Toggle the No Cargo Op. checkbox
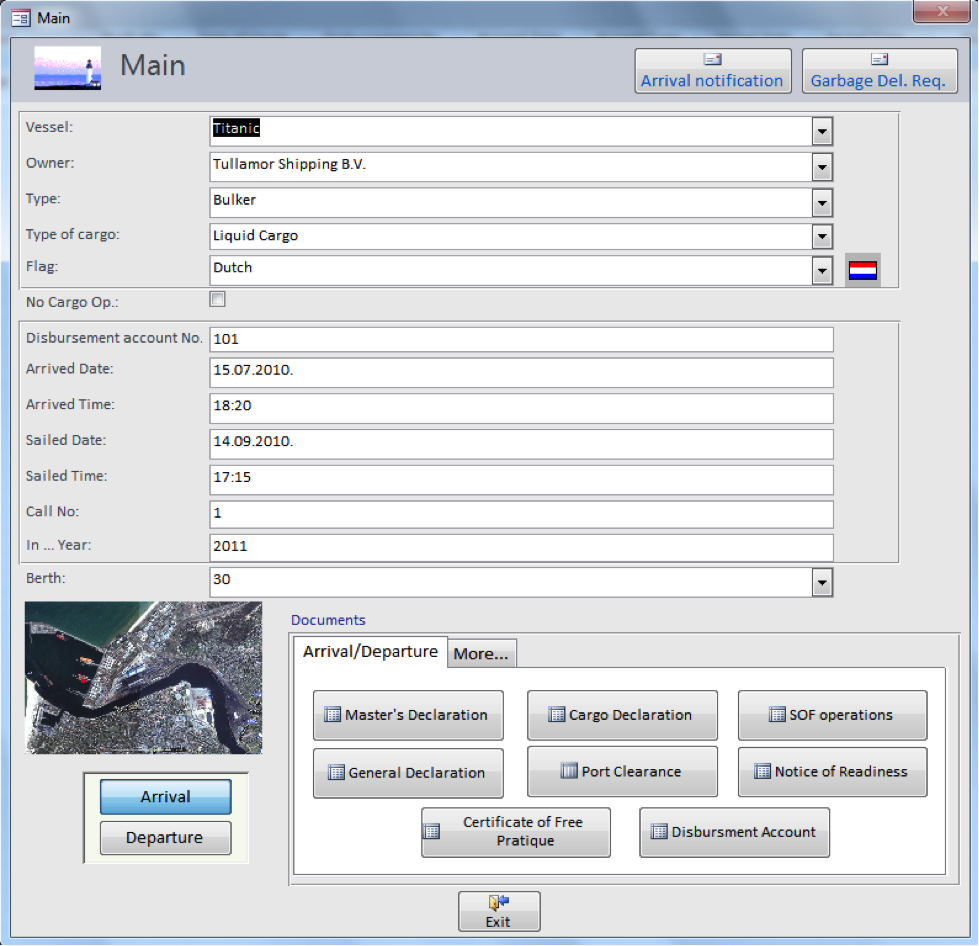This screenshot has height=946, width=979. (x=217, y=299)
